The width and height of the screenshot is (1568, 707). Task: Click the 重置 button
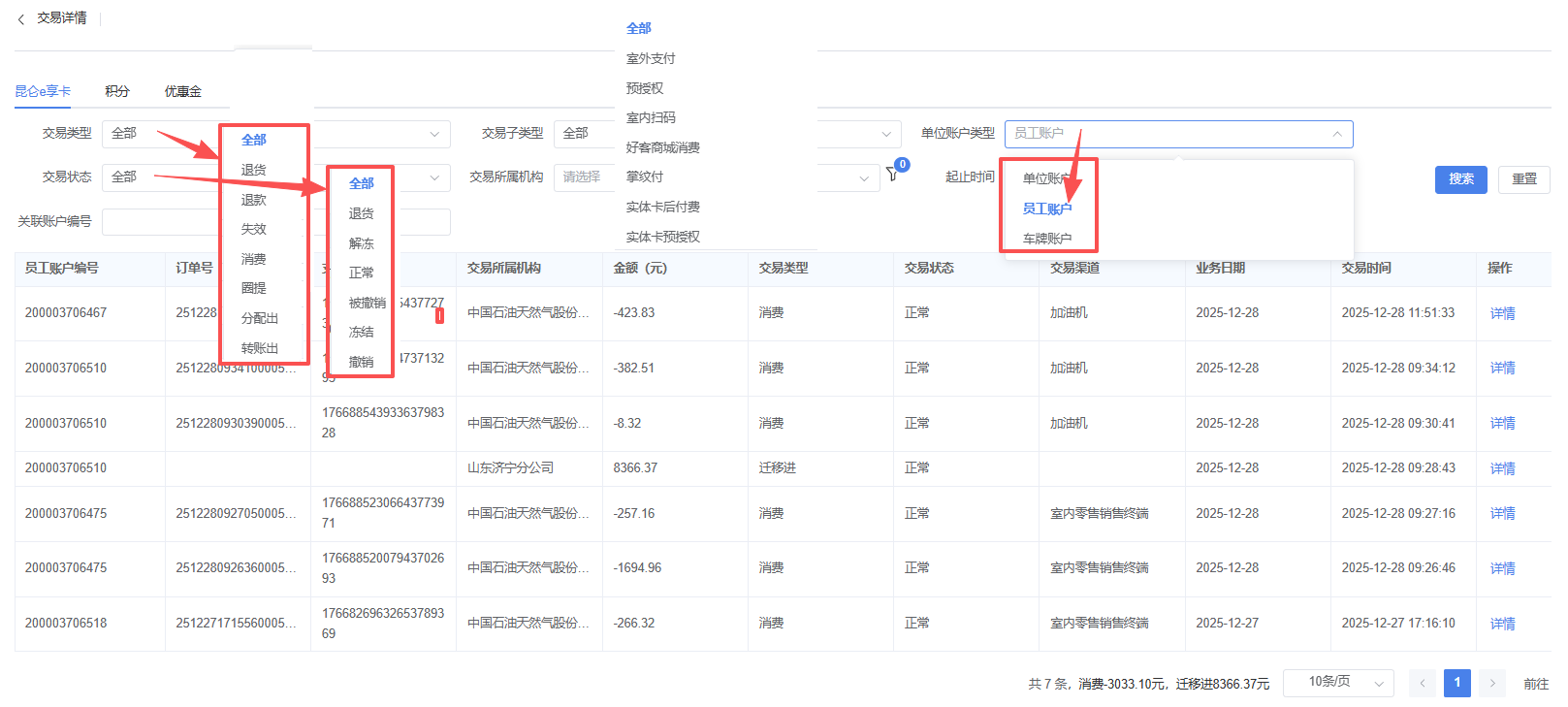tap(1523, 179)
